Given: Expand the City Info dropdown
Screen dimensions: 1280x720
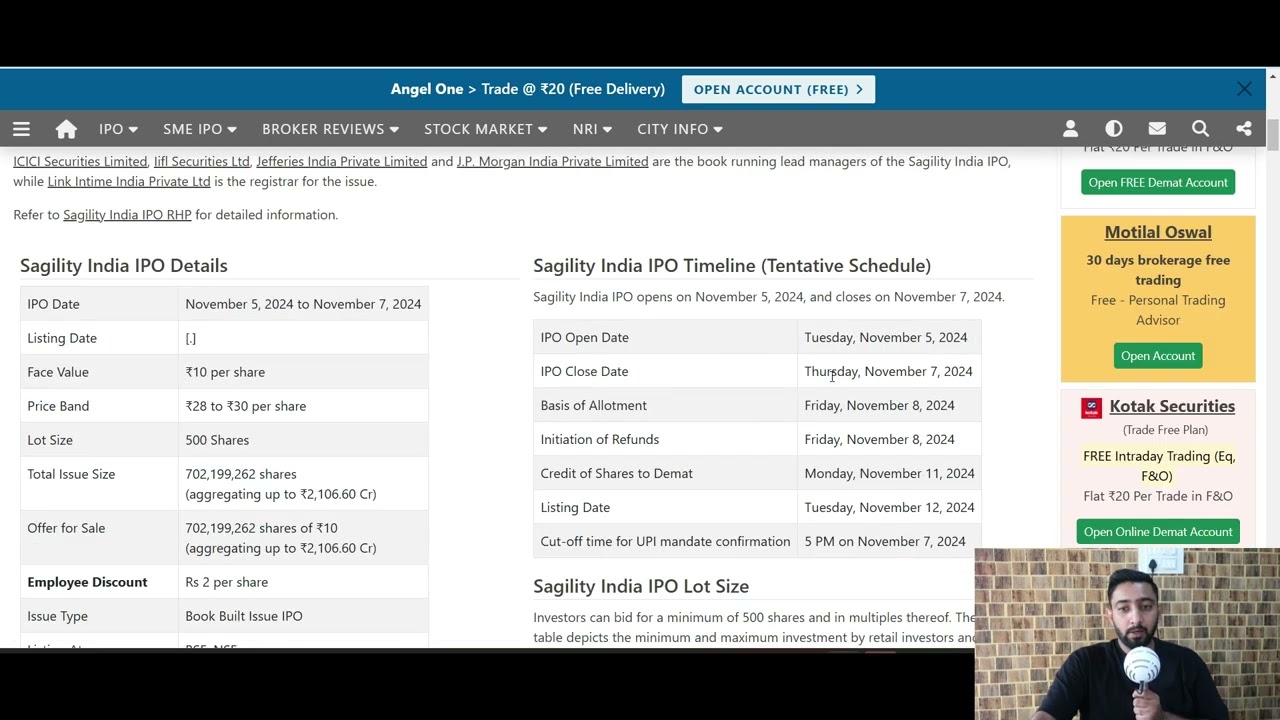Looking at the screenshot, I should click(680, 129).
